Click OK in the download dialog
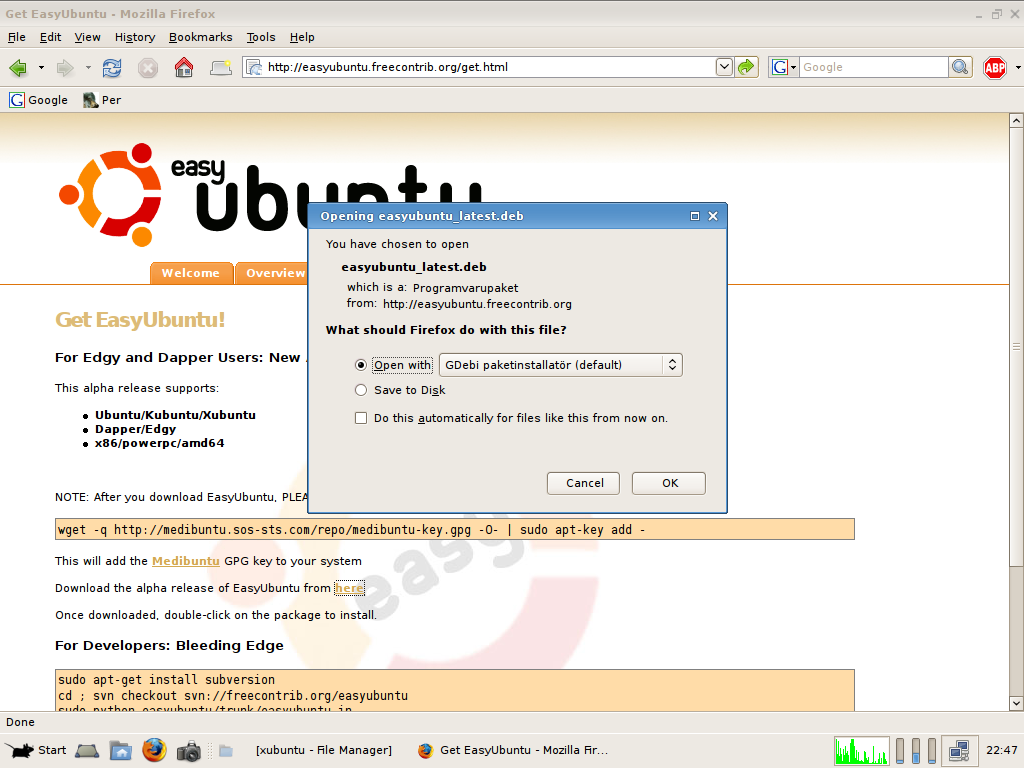 tap(669, 483)
